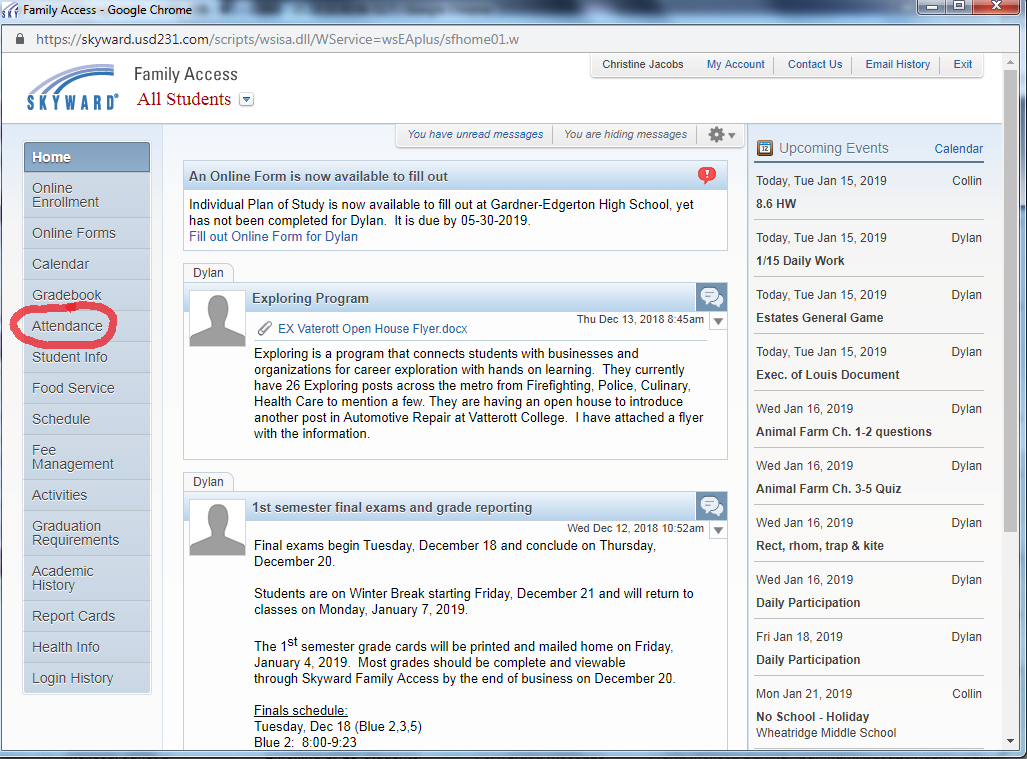Expand options arrow for Exploring Program message

click(719, 321)
